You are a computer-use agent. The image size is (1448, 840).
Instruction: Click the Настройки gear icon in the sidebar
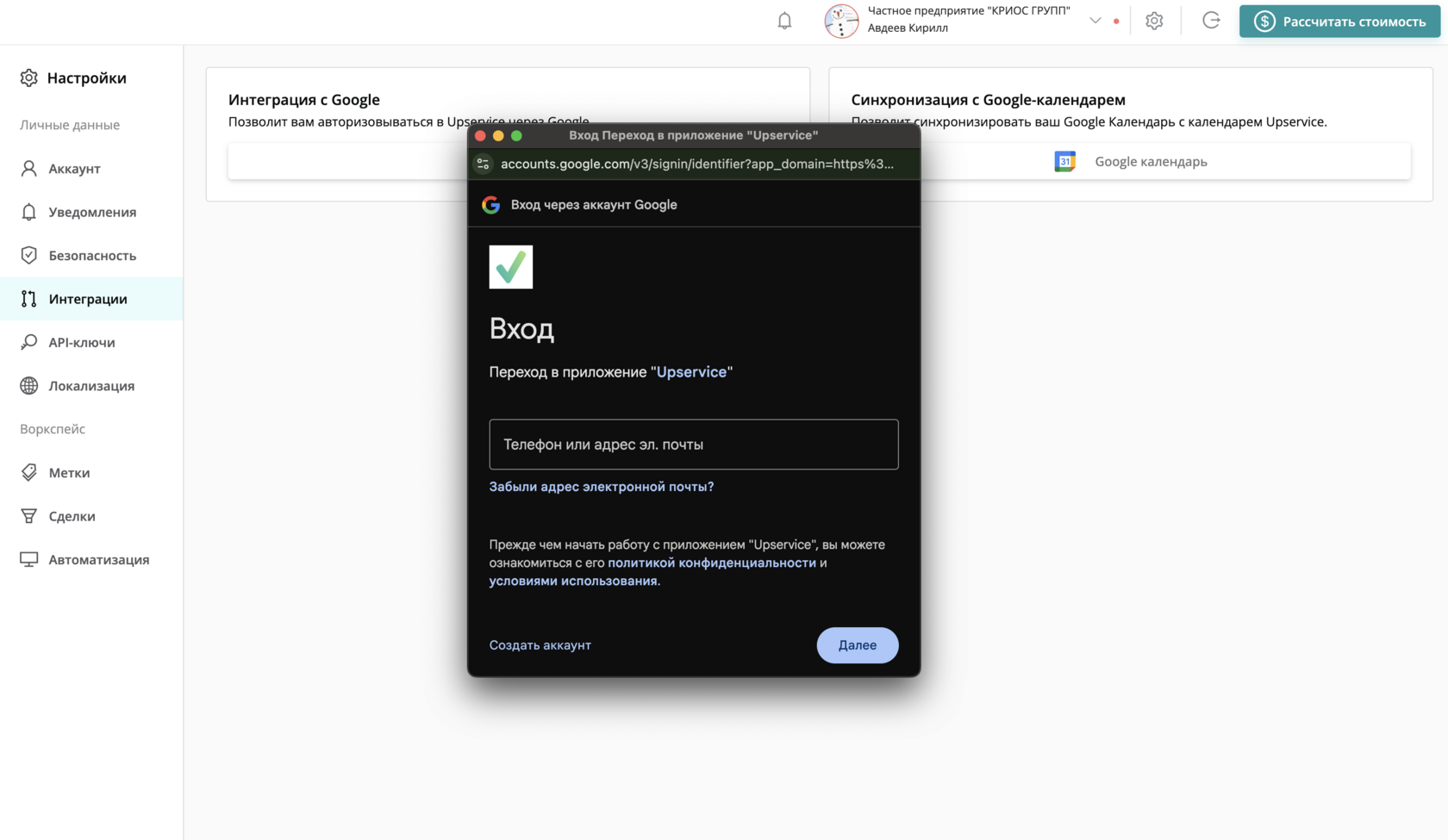29,78
